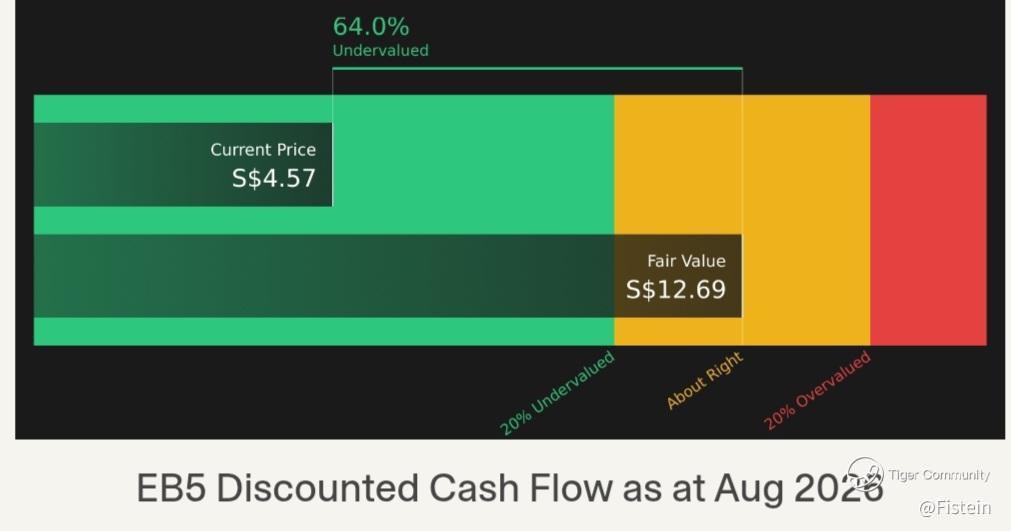Screen dimensions: 1011x531
Task: Click the S$4.57 price value text
Action: [x=274, y=179]
